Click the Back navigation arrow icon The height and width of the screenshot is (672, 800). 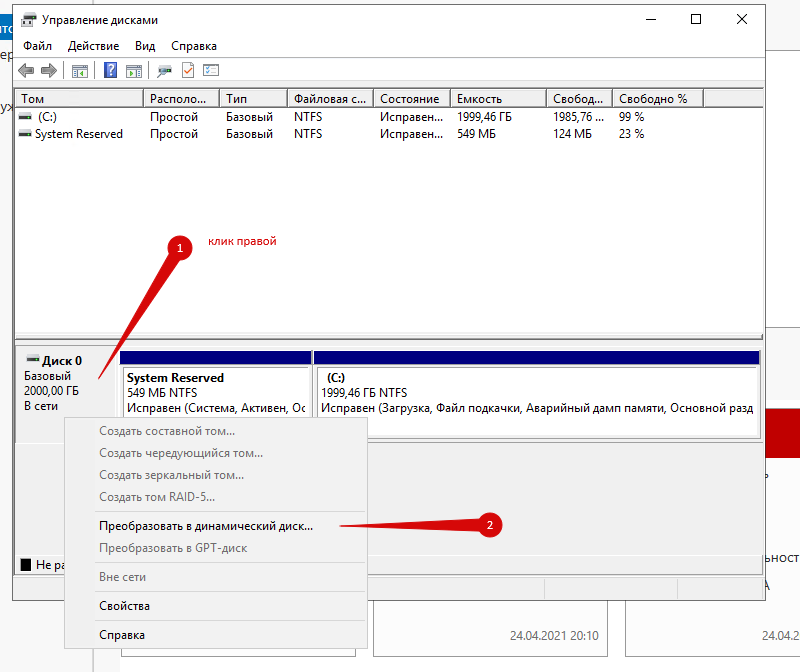25,70
